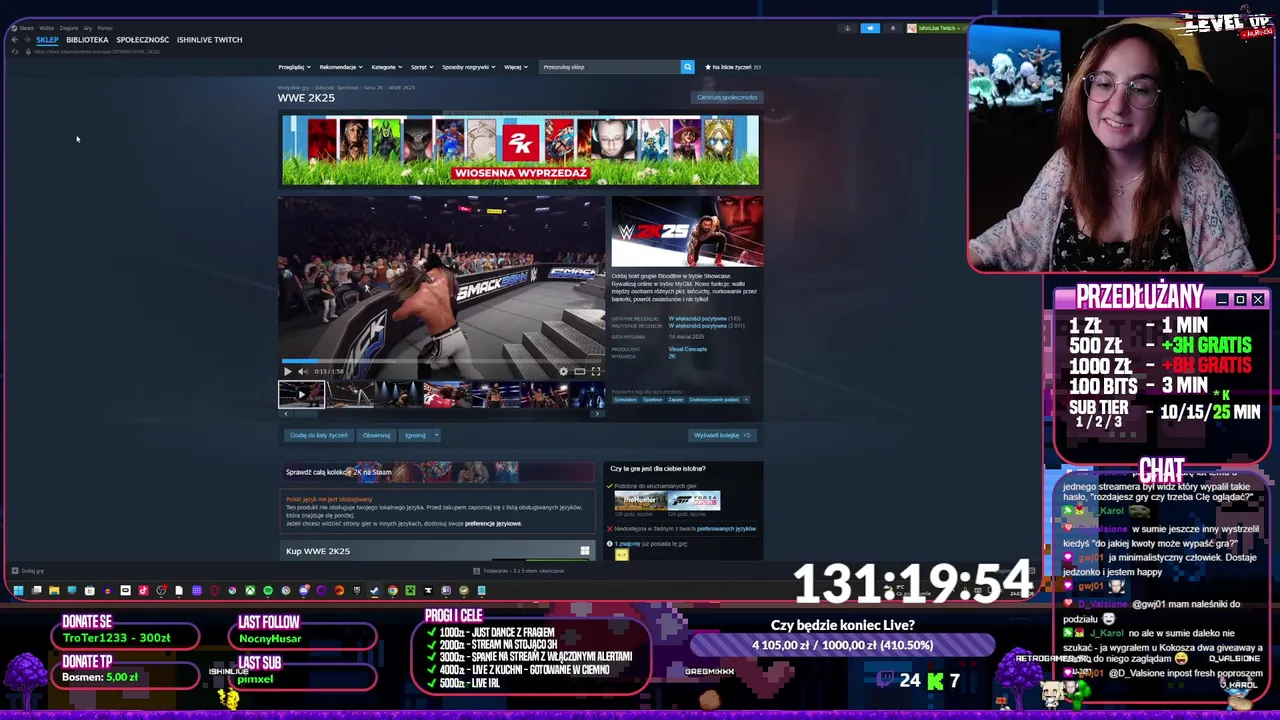
Task: Open the SPOŁECZNOŚĆ tab
Action: point(142,40)
